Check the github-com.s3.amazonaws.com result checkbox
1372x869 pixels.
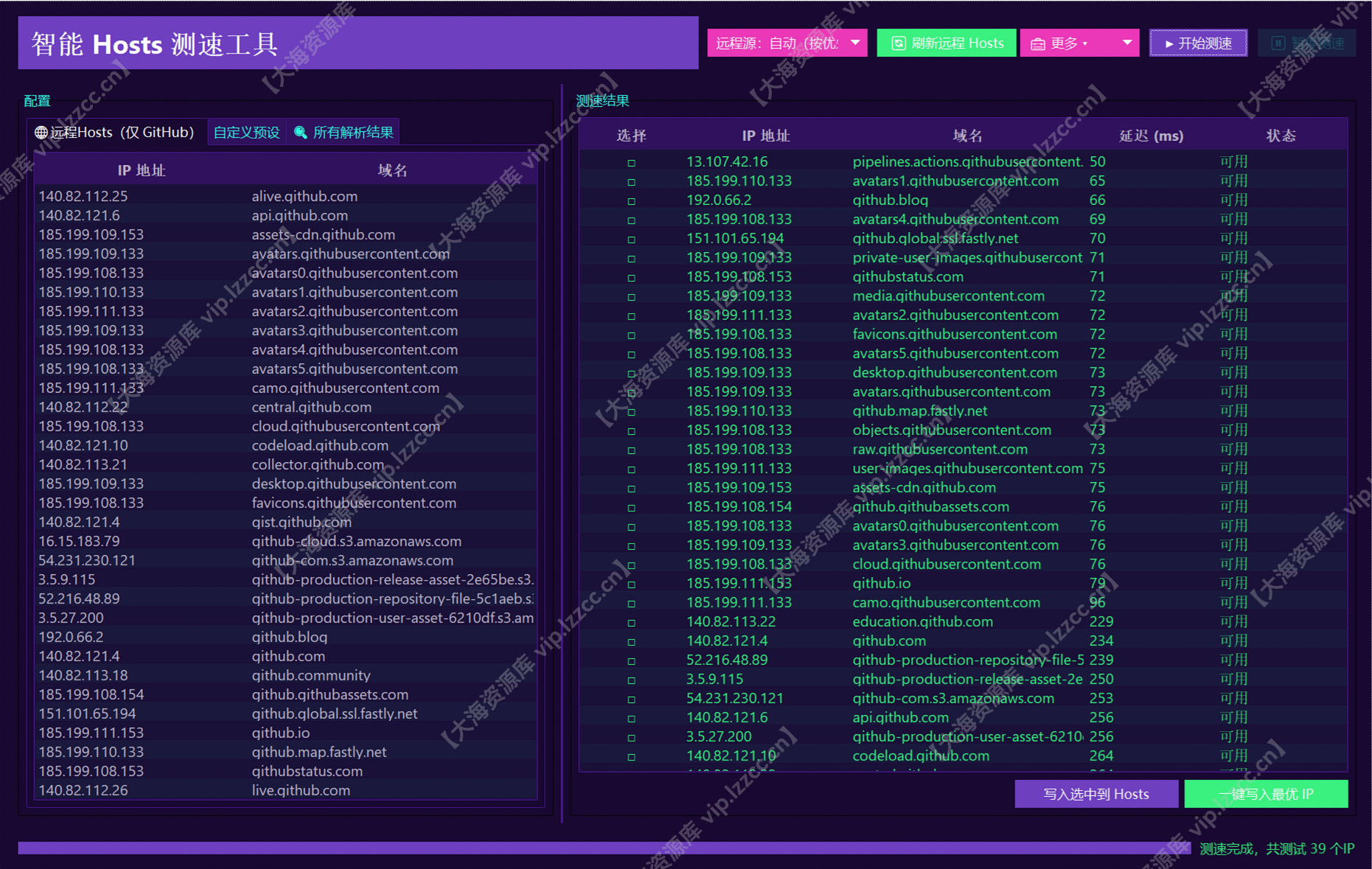point(631,699)
